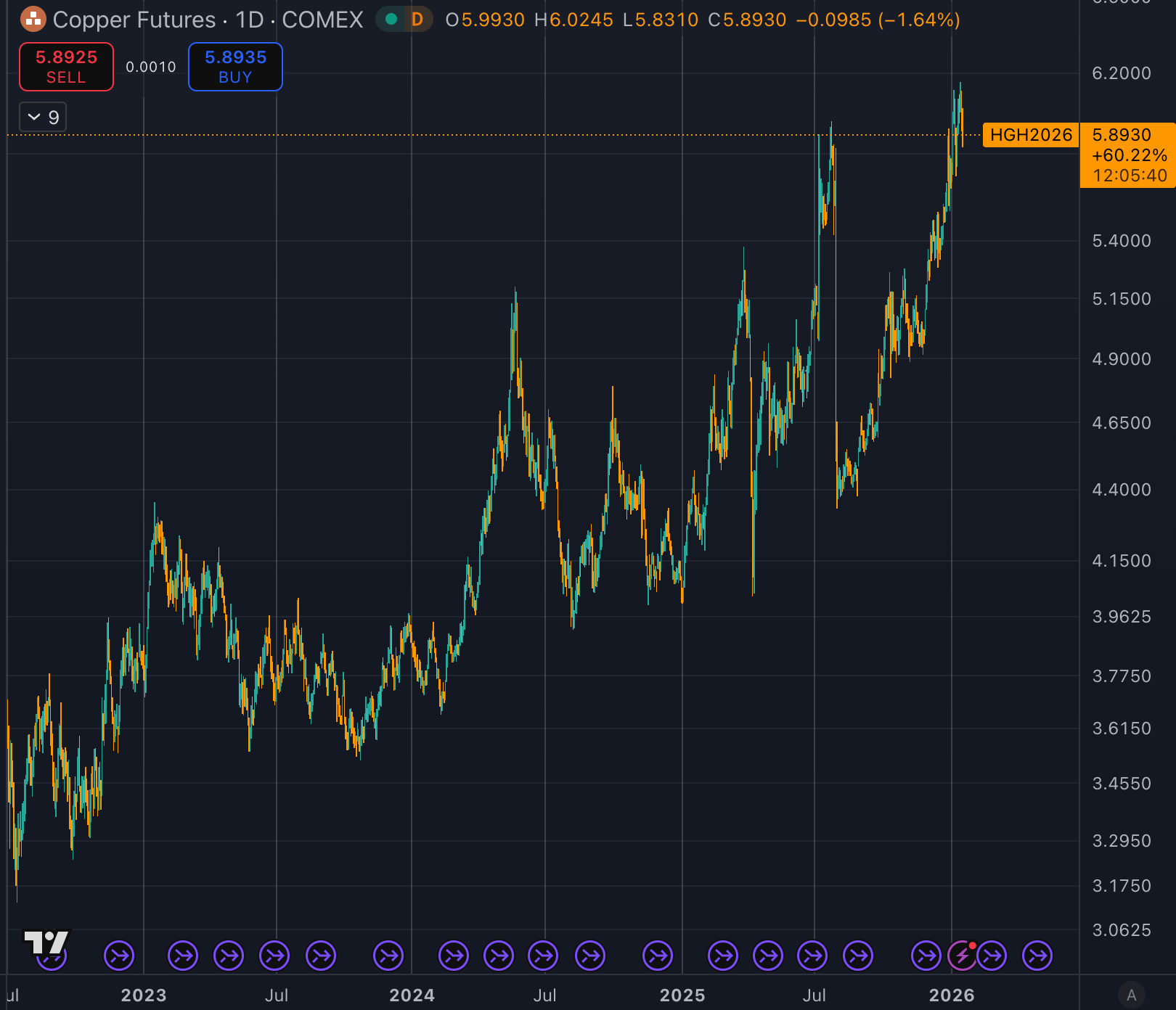Click the contract switch marker on the Jul 2025 gridline
1176x1010 pixels.
coord(812,956)
